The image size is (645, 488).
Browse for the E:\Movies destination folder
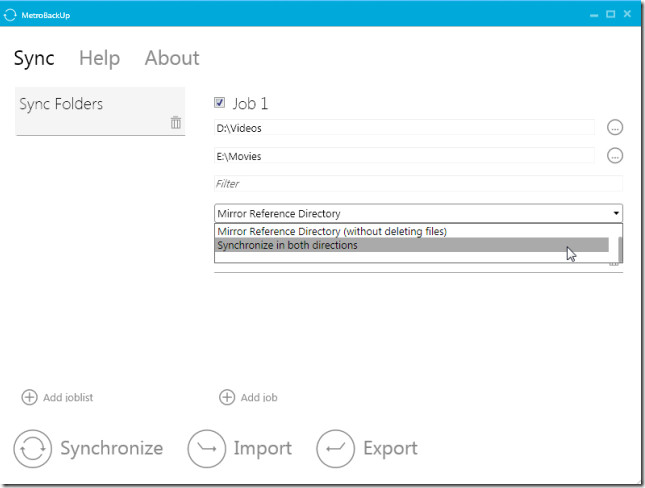(615, 155)
